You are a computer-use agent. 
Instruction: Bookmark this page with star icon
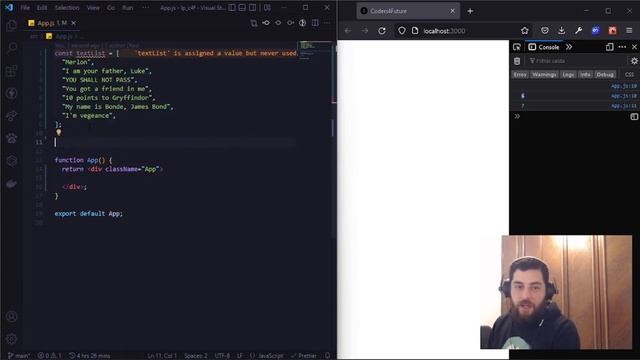[524, 31]
